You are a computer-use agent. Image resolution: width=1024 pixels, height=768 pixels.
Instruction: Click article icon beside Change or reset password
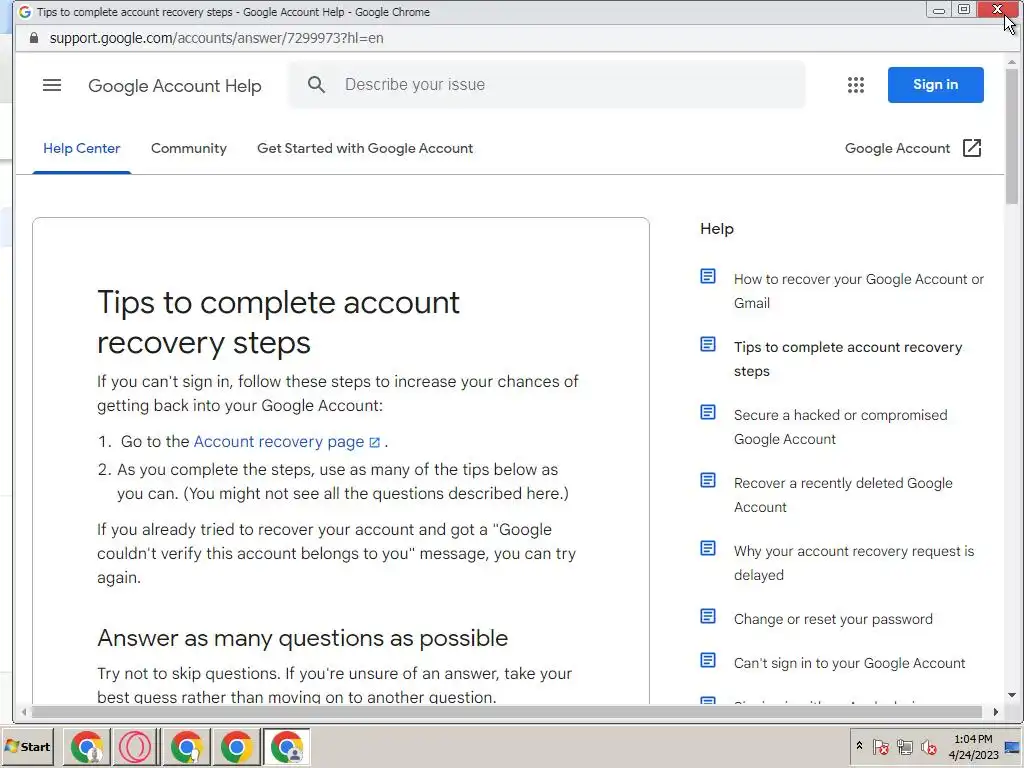click(708, 616)
